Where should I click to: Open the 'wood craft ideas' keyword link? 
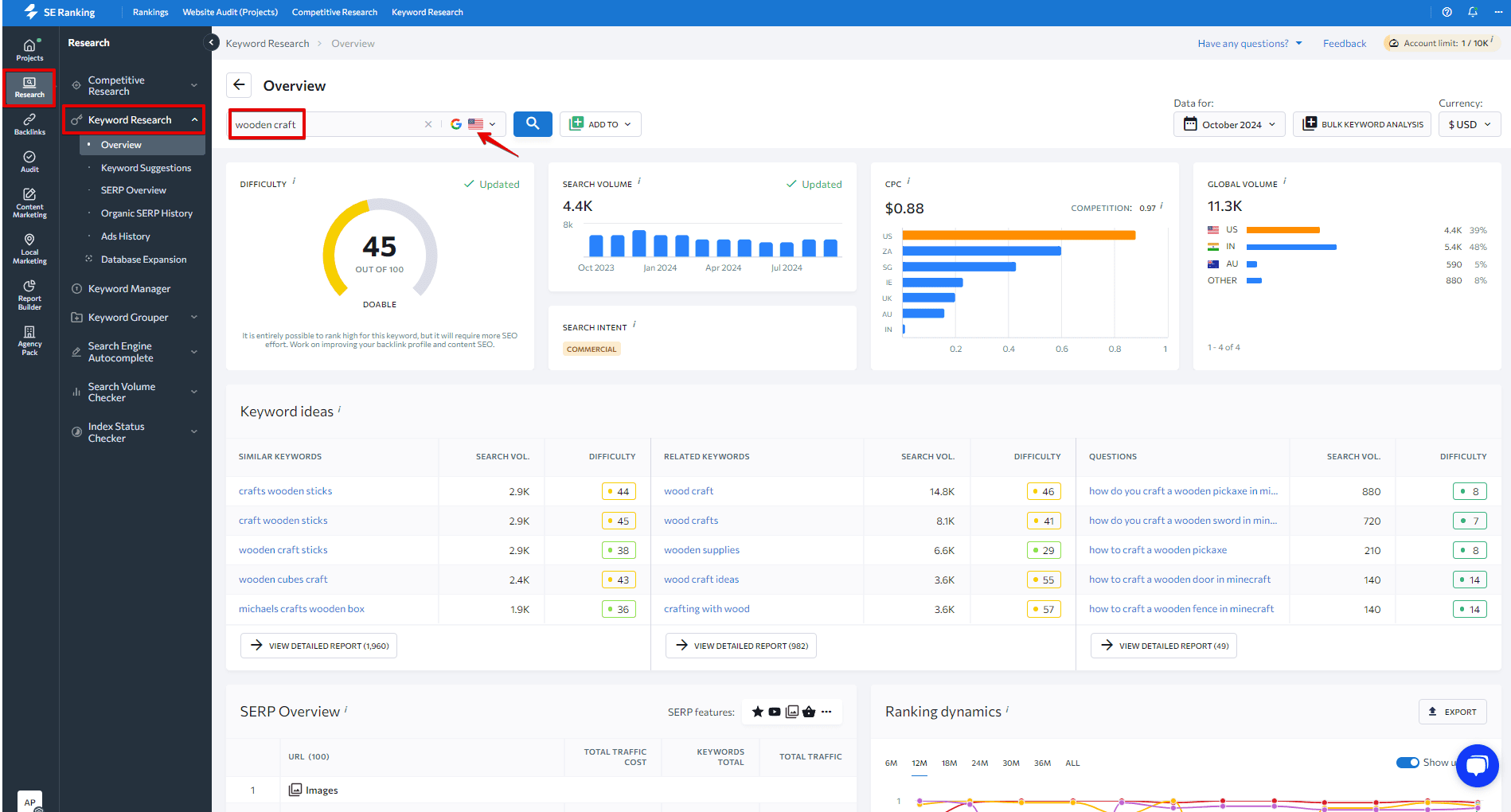(701, 580)
